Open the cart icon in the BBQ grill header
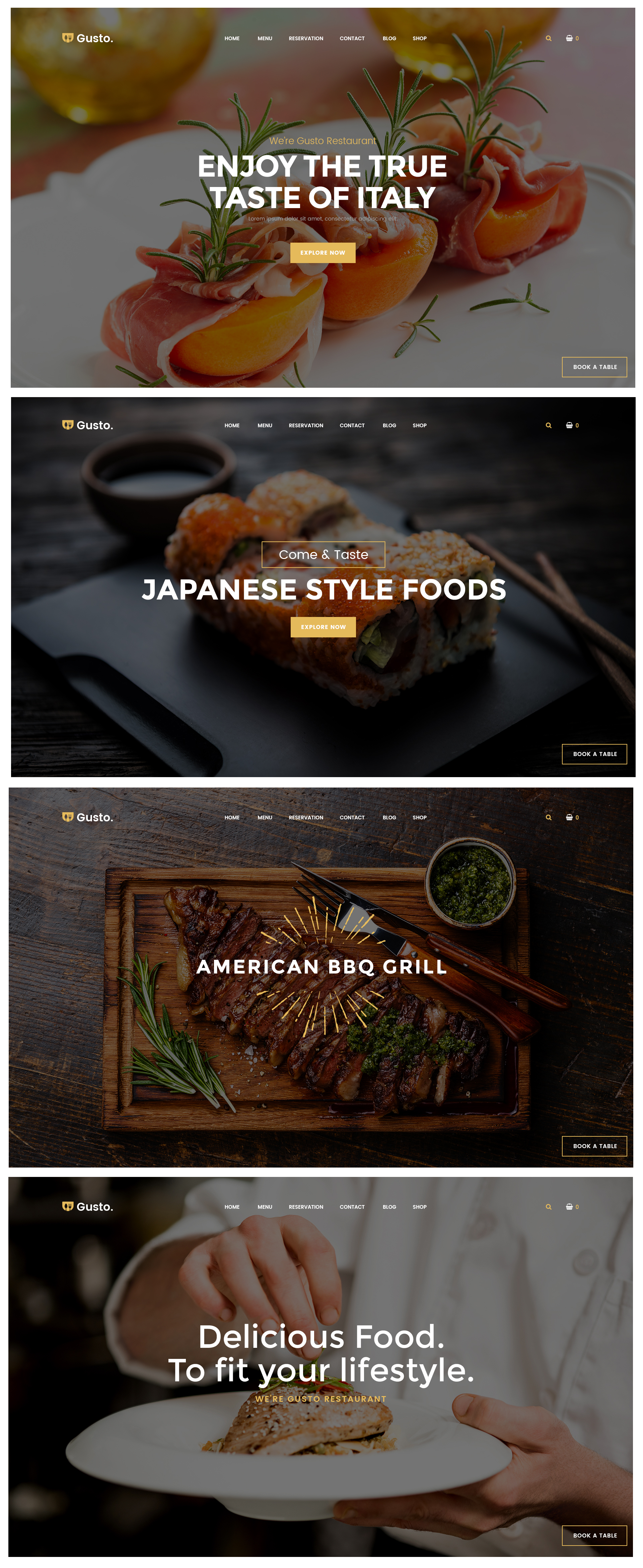This screenshot has width=643, height=1568. tap(569, 817)
